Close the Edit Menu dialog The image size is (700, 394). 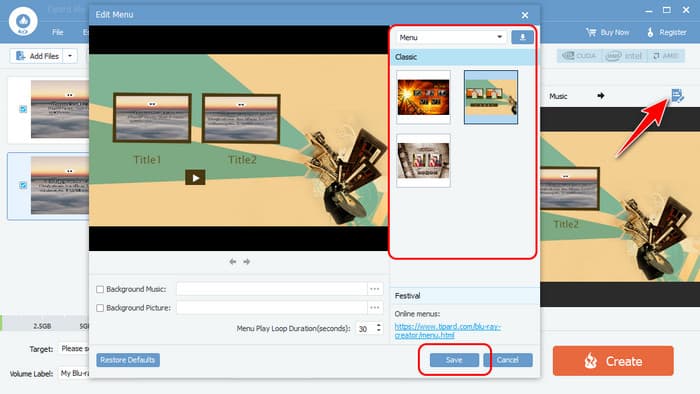click(x=525, y=15)
